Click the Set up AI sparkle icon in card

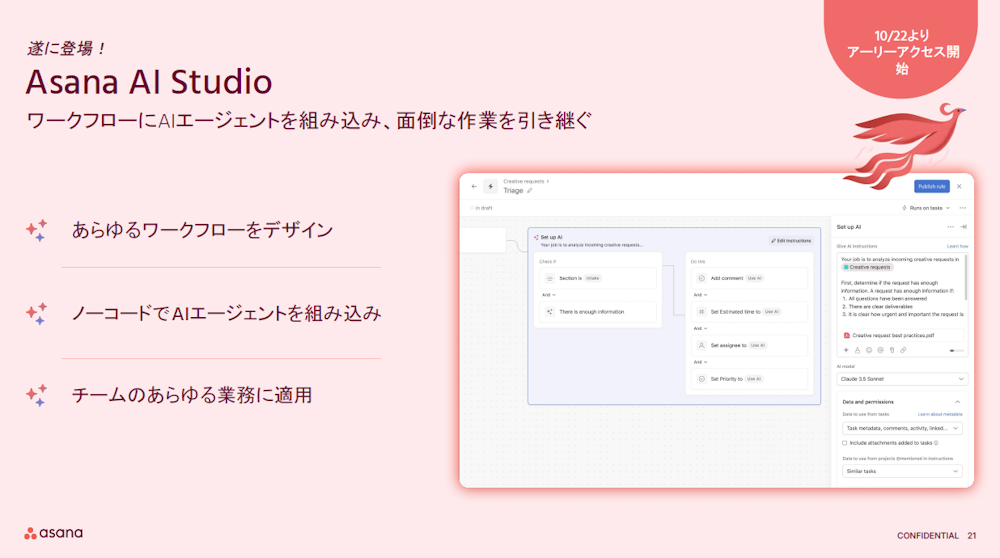point(536,237)
